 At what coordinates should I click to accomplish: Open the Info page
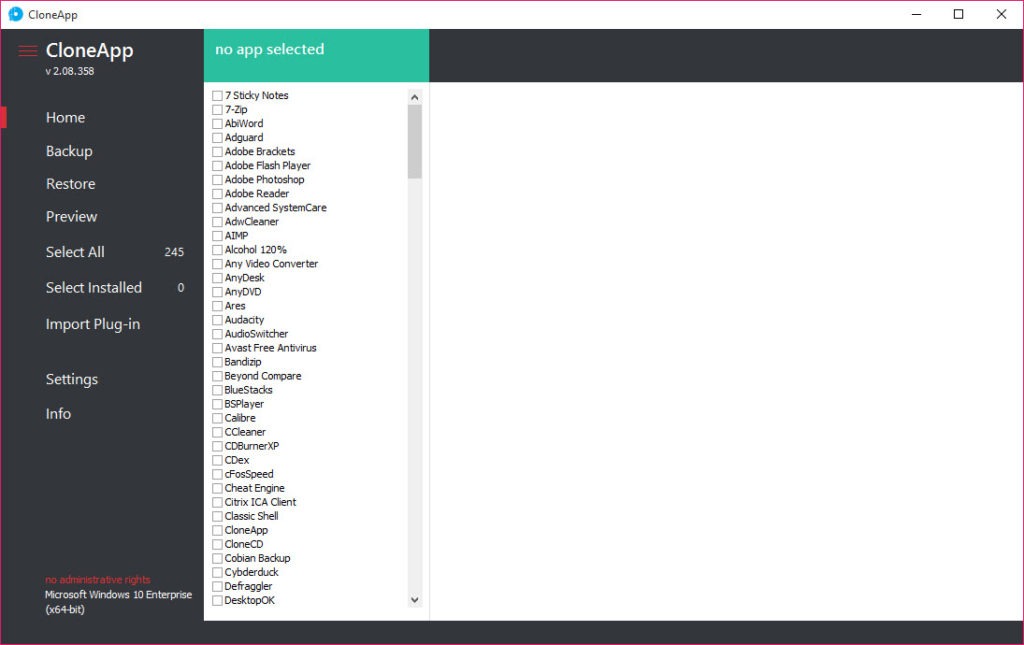click(58, 414)
